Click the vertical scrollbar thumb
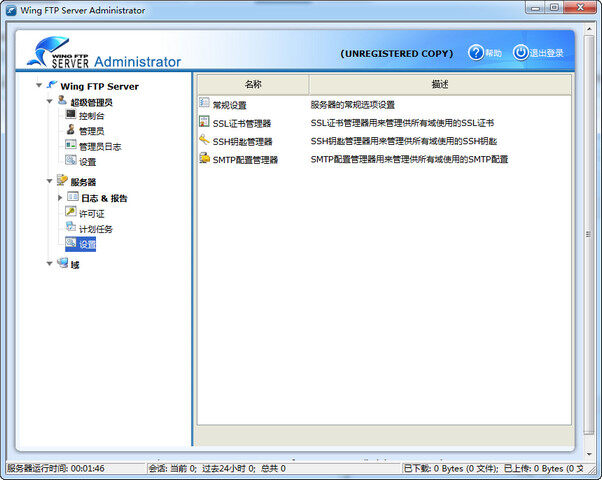The width and height of the screenshot is (602, 480). pos(589,235)
